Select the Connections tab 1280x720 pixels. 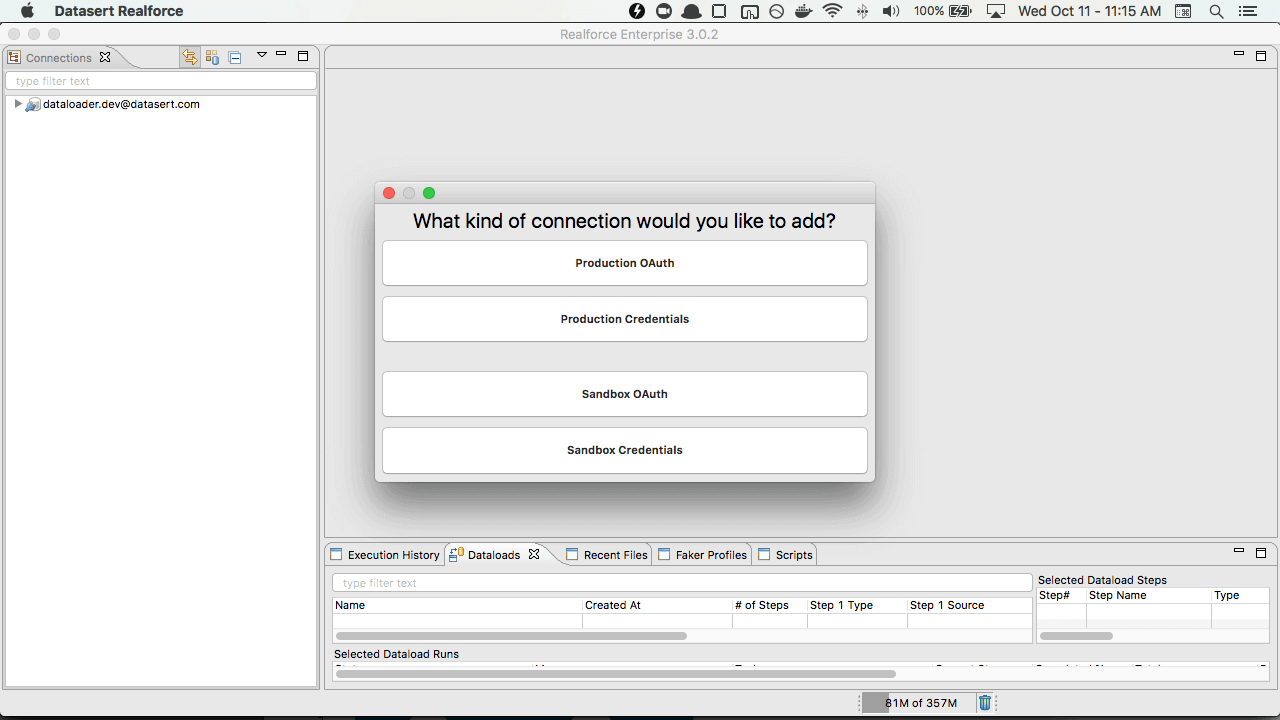coord(58,58)
